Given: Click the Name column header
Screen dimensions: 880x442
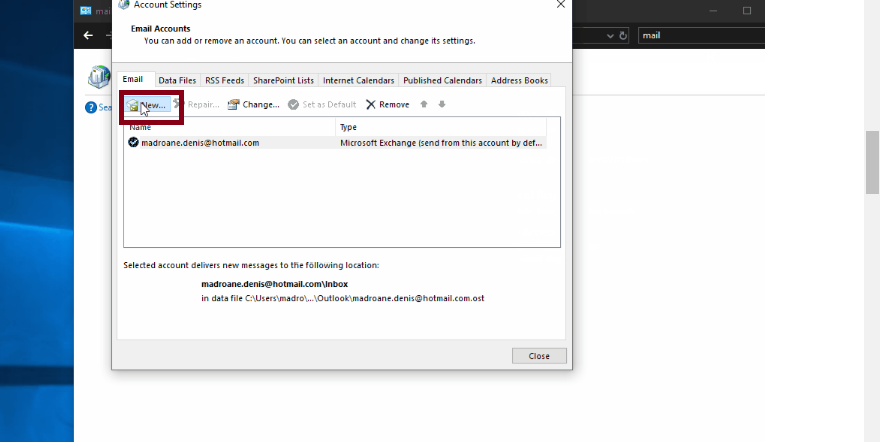Looking at the screenshot, I should tap(230, 127).
